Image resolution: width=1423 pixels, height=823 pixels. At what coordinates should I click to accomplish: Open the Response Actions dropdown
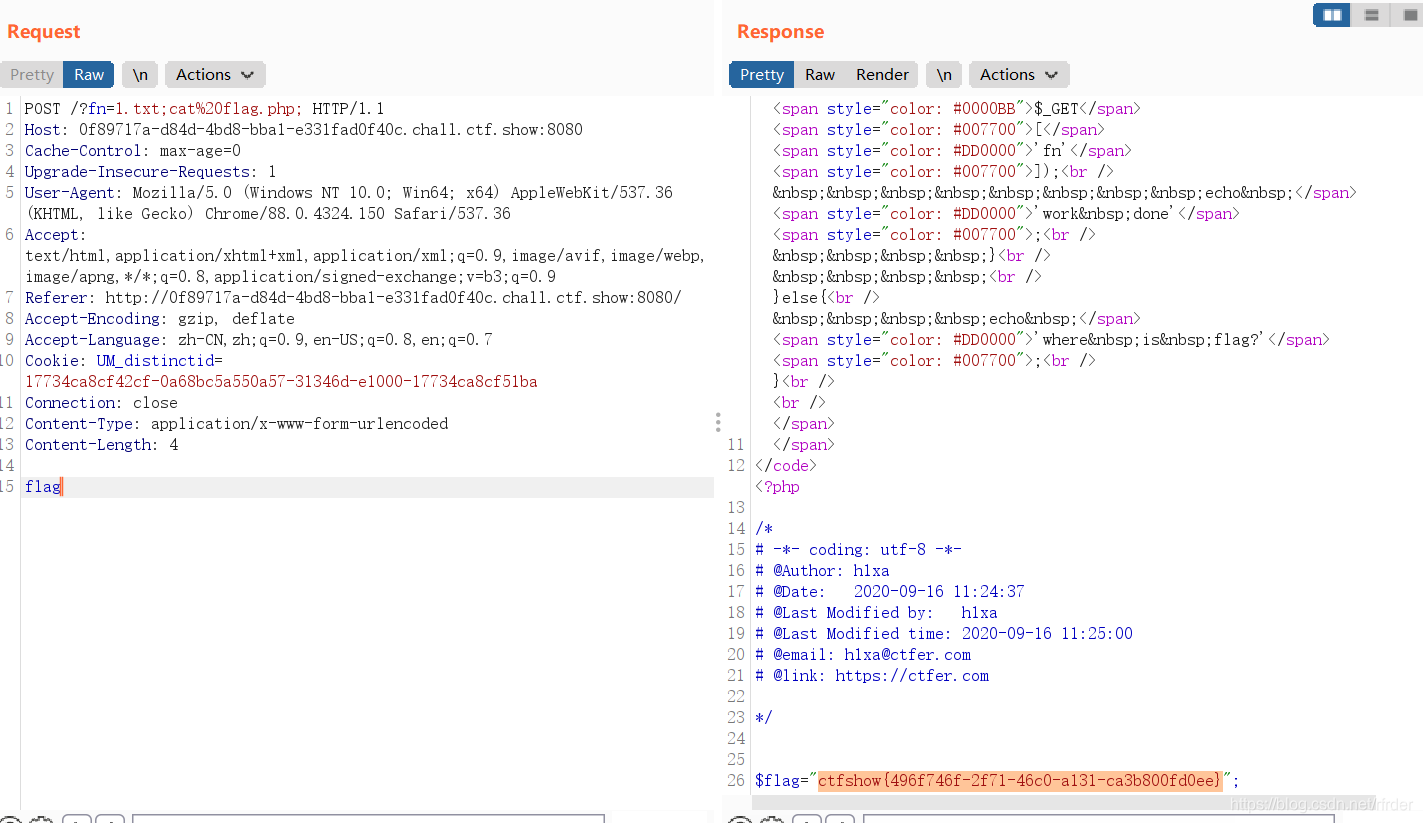(1019, 75)
